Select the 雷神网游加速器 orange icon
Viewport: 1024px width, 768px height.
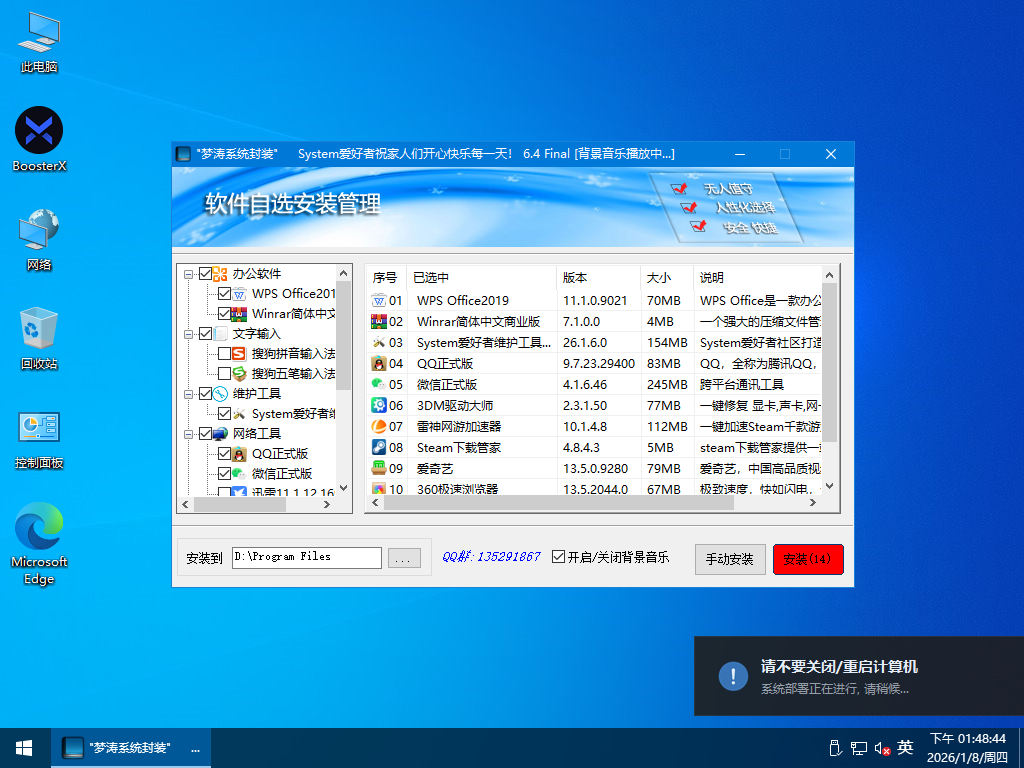379,426
